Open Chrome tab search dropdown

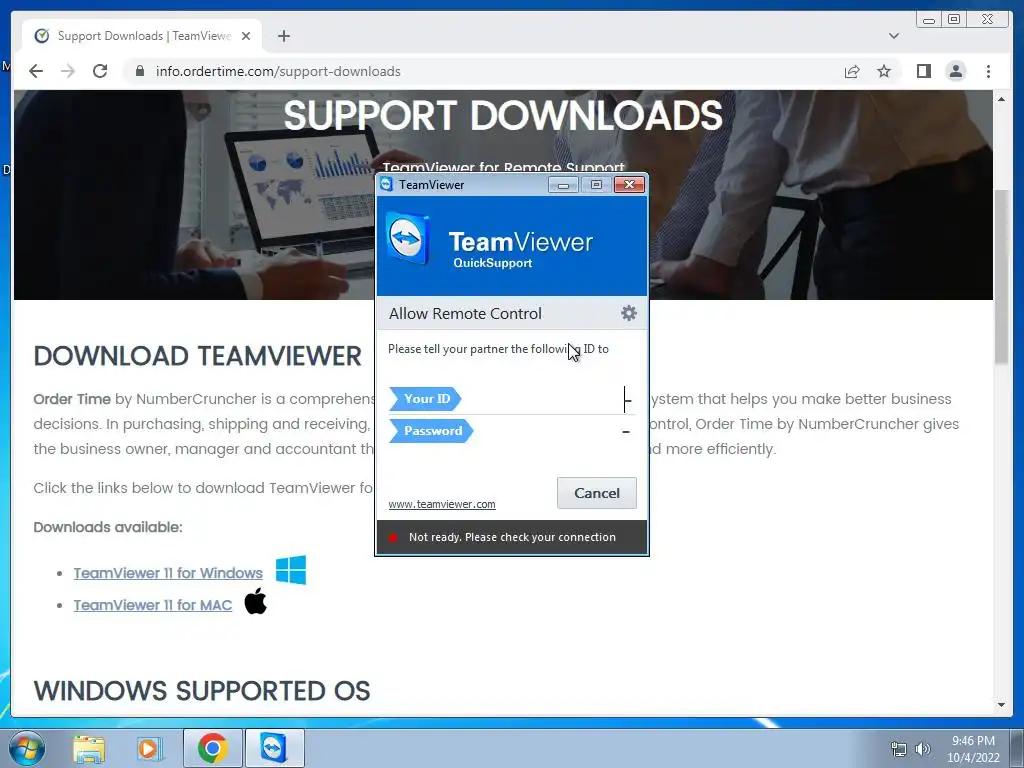tap(893, 36)
